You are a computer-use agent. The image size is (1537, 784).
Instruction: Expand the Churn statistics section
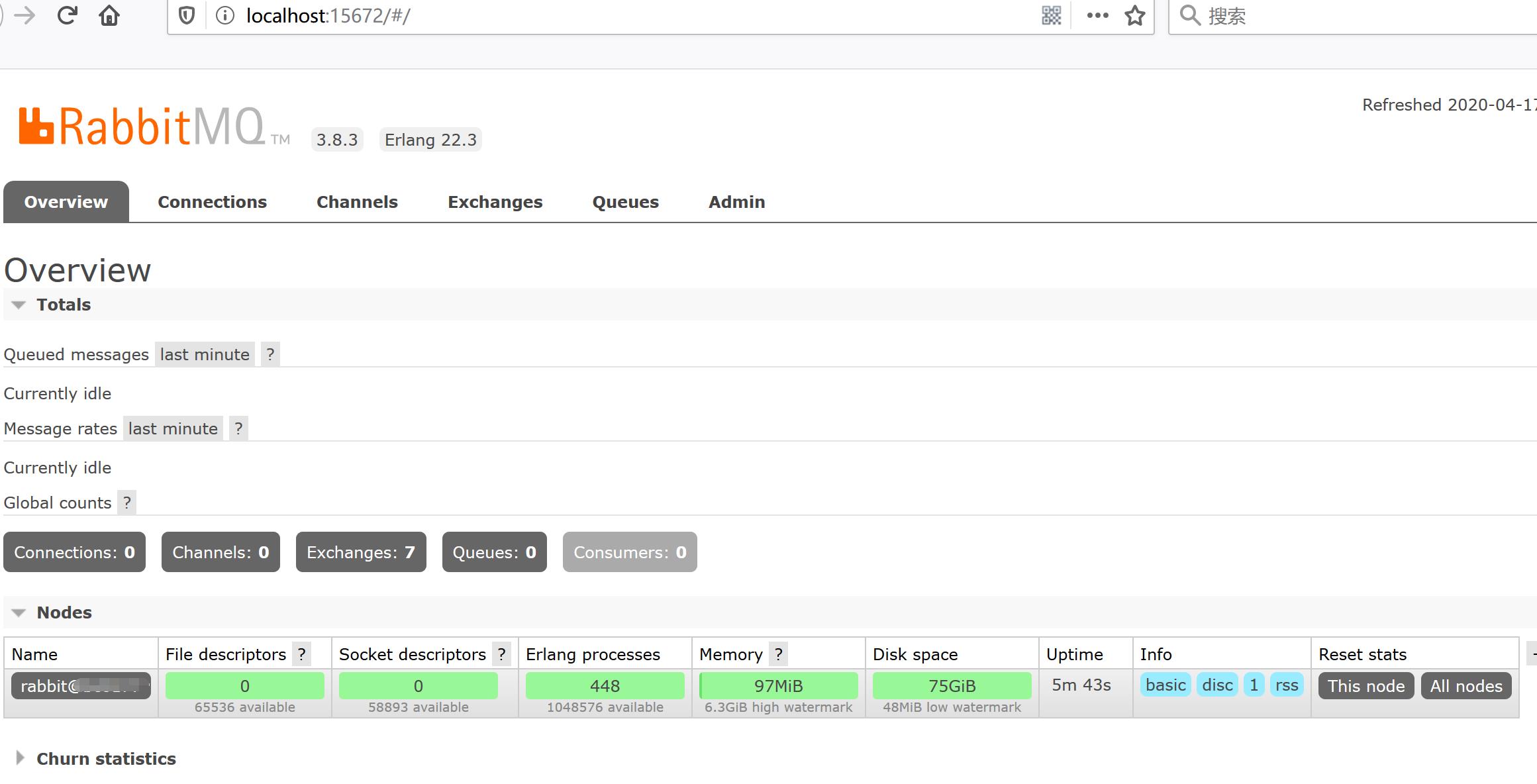coord(95,759)
